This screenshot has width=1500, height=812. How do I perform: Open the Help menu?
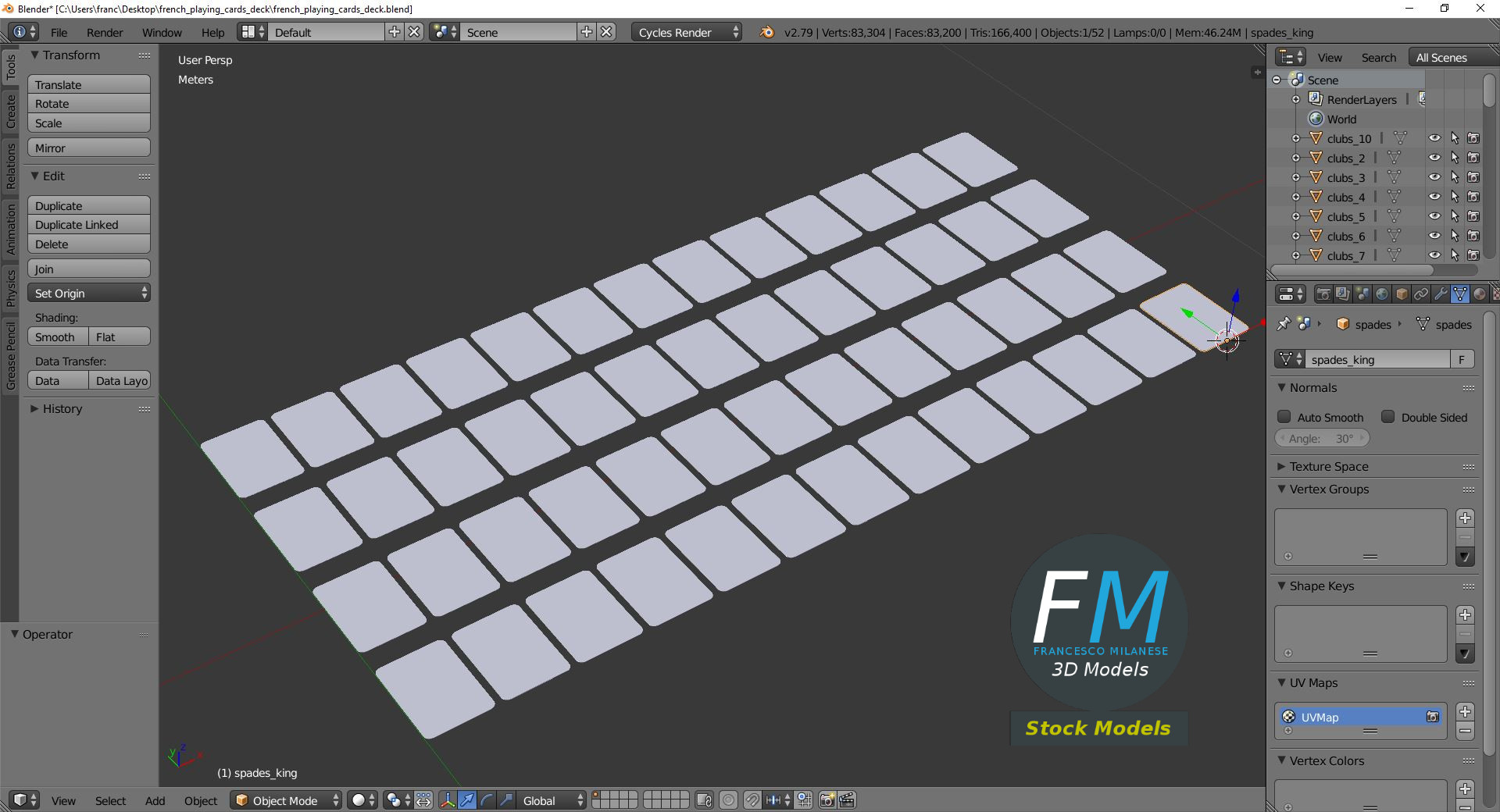(212, 32)
